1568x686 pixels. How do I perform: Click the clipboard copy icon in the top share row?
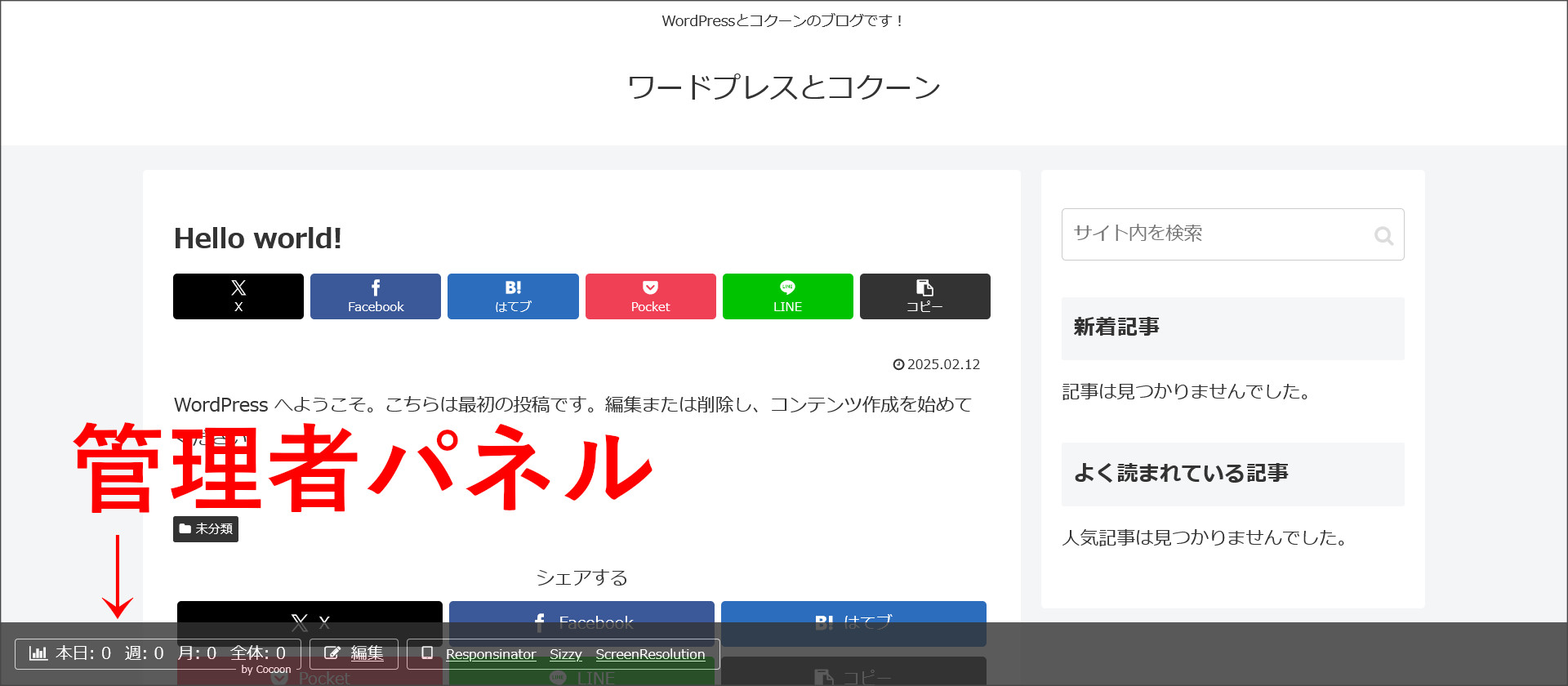(x=925, y=287)
